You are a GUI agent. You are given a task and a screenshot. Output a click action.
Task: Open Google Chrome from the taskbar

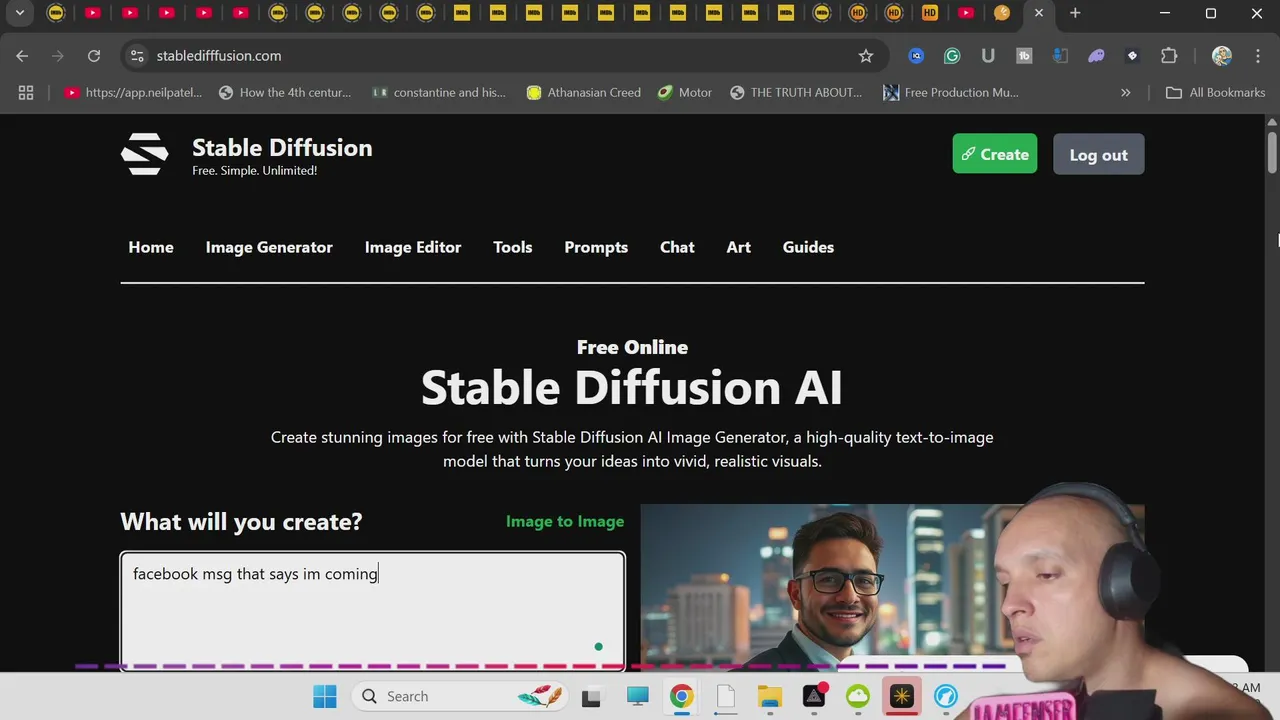681,696
